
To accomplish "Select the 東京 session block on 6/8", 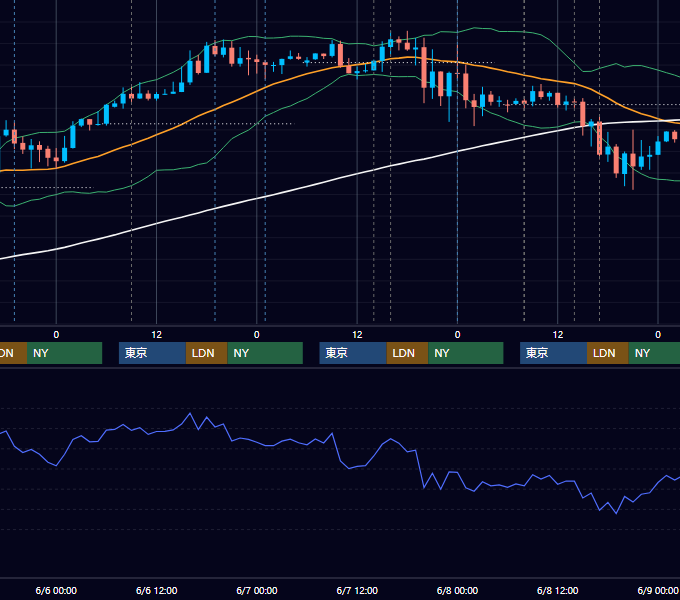I will (x=554, y=353).
